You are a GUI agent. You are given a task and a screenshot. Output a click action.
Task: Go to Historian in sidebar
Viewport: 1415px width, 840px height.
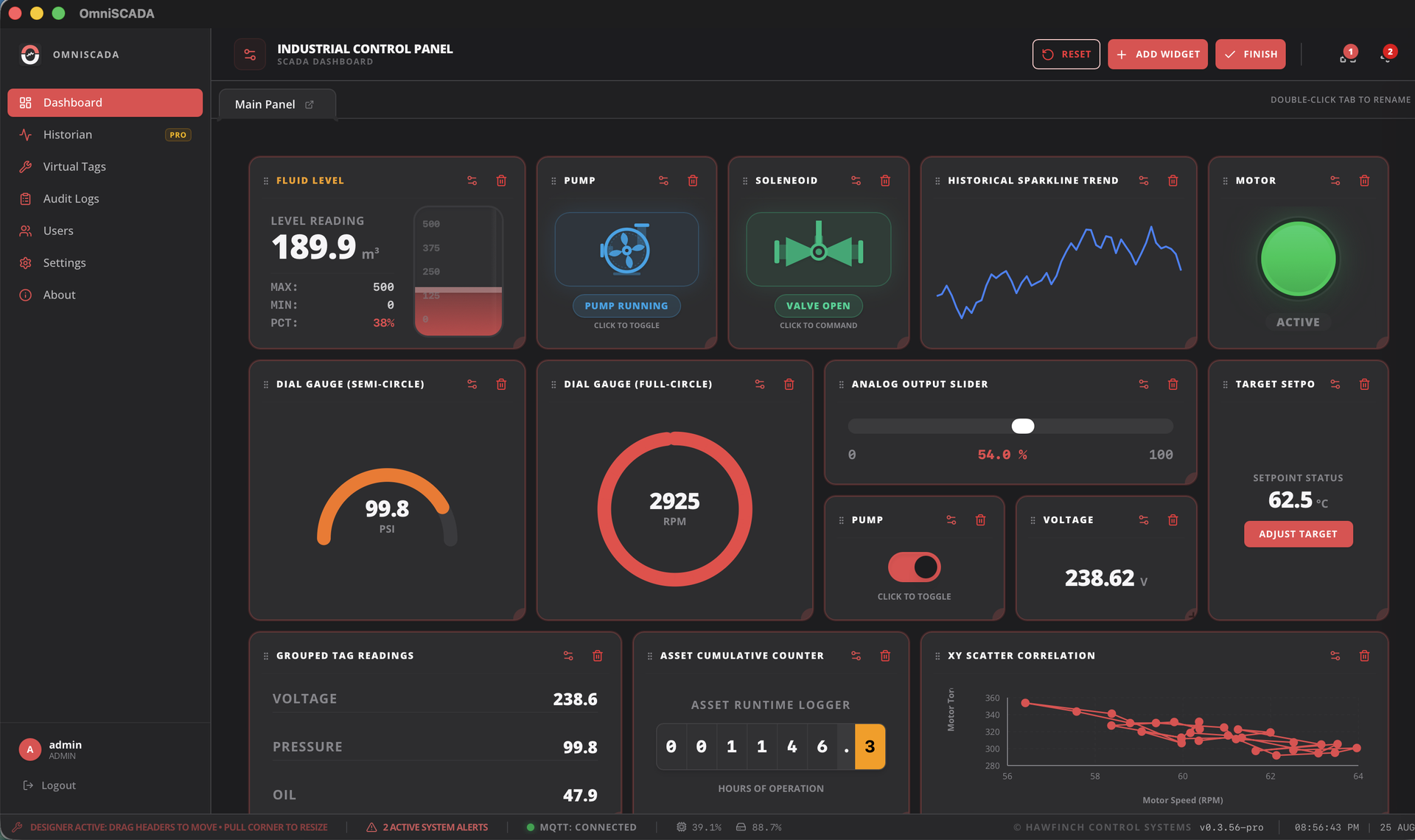(x=105, y=135)
